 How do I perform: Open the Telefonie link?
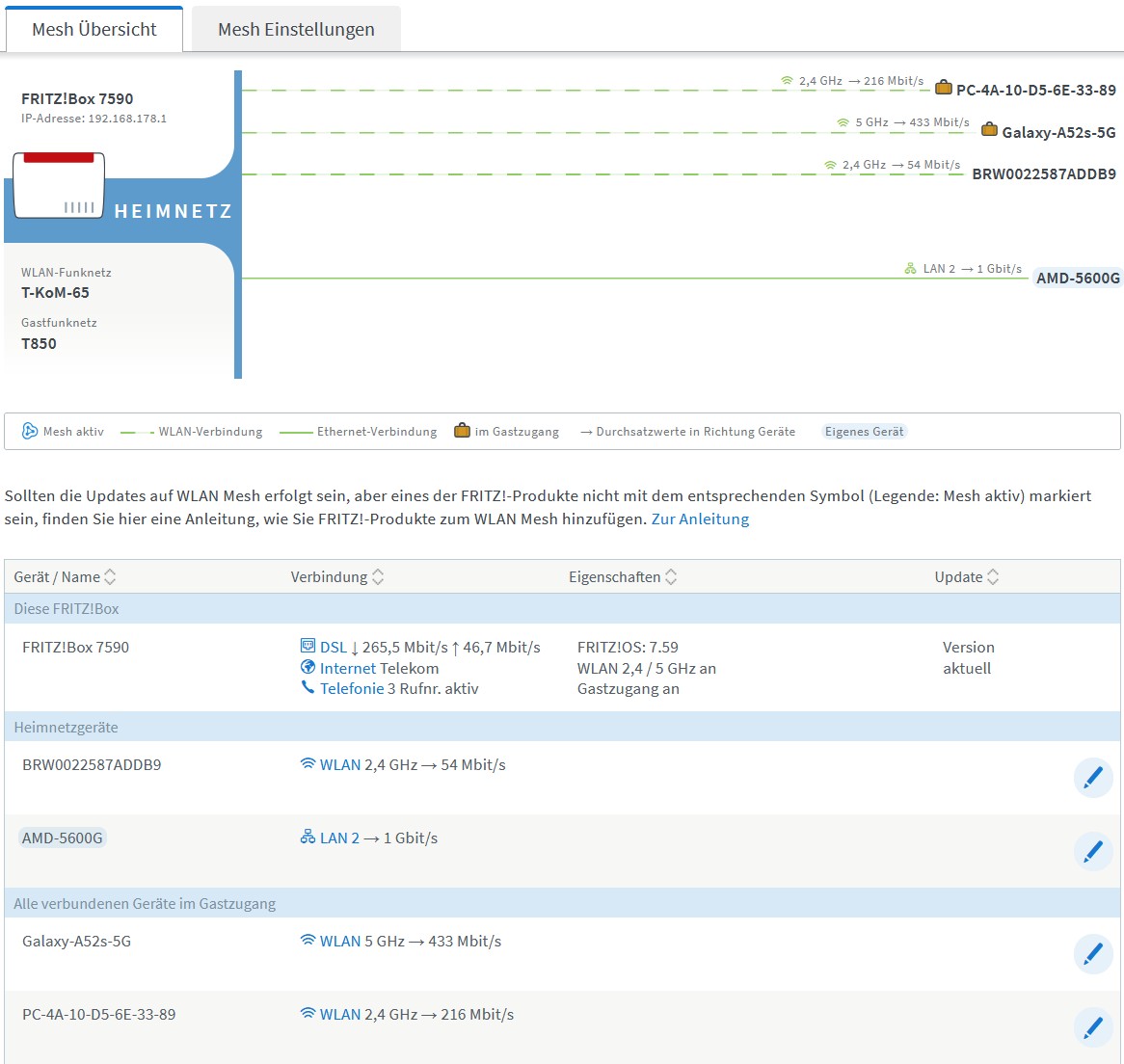click(x=352, y=688)
